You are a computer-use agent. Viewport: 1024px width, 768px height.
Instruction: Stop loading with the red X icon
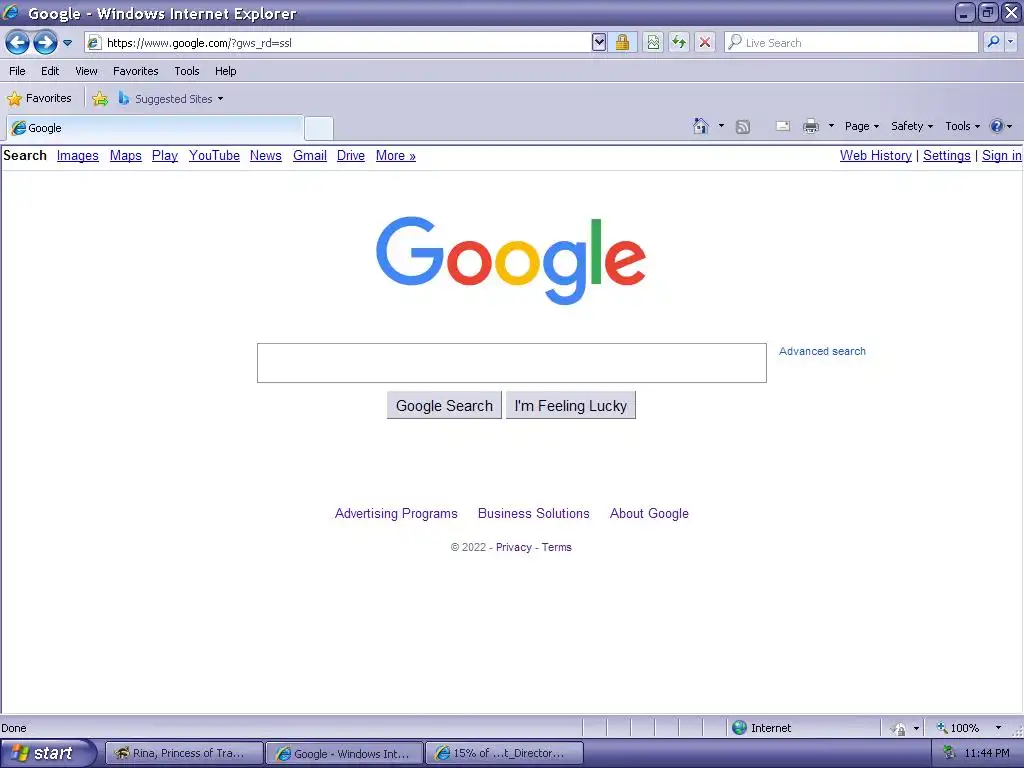click(705, 43)
